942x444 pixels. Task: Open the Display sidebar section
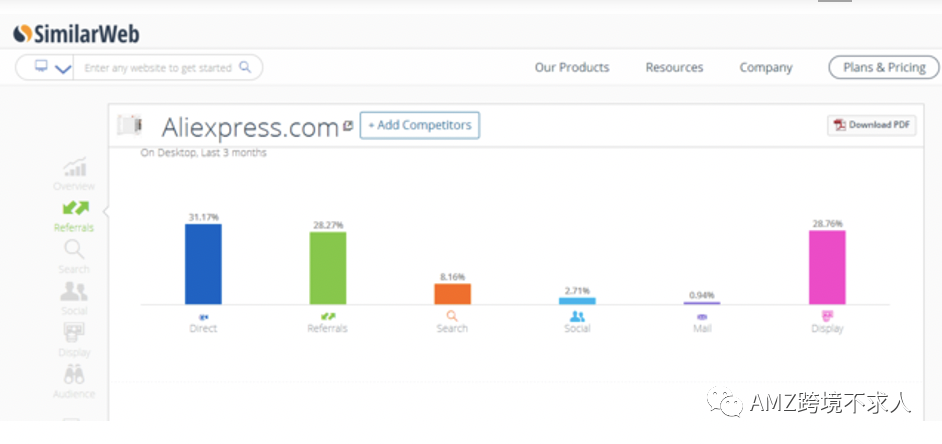point(74,339)
